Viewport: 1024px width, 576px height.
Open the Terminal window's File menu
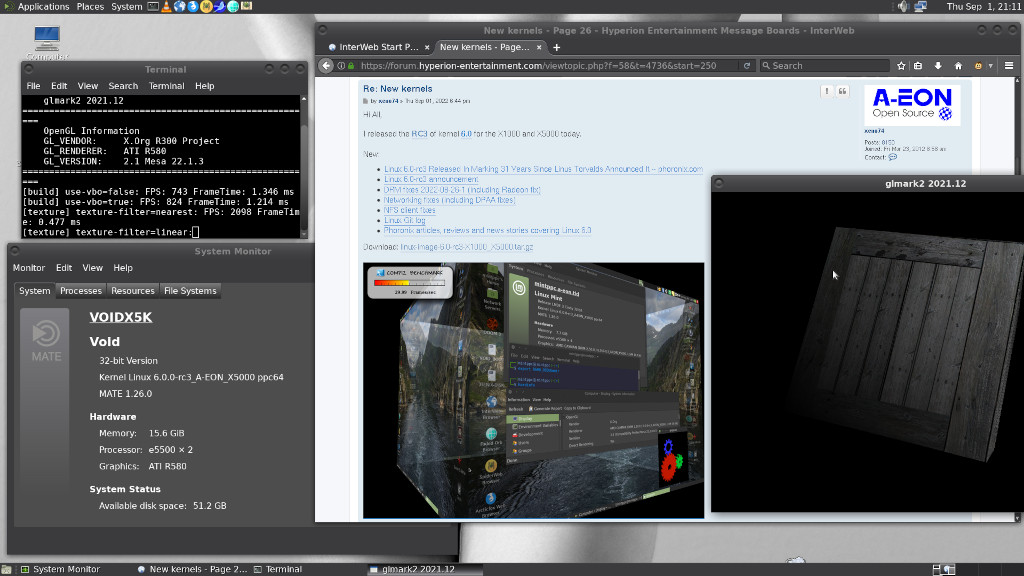[33, 86]
